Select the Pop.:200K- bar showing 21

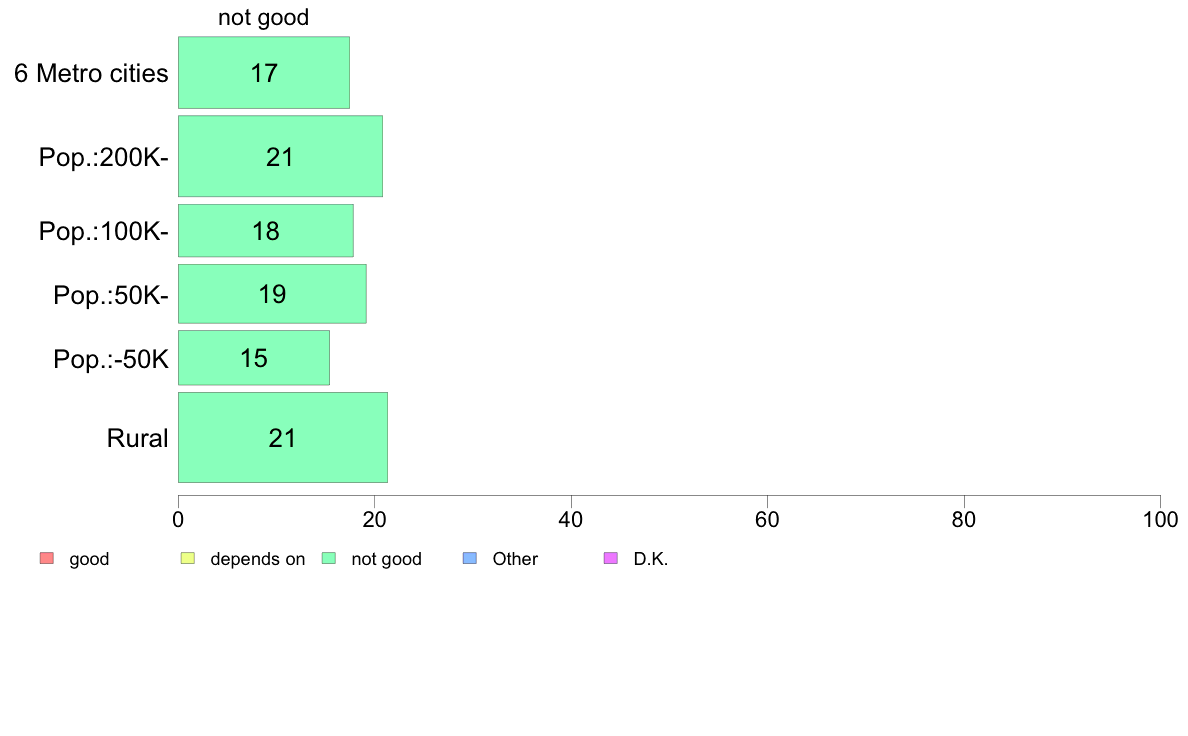click(280, 156)
